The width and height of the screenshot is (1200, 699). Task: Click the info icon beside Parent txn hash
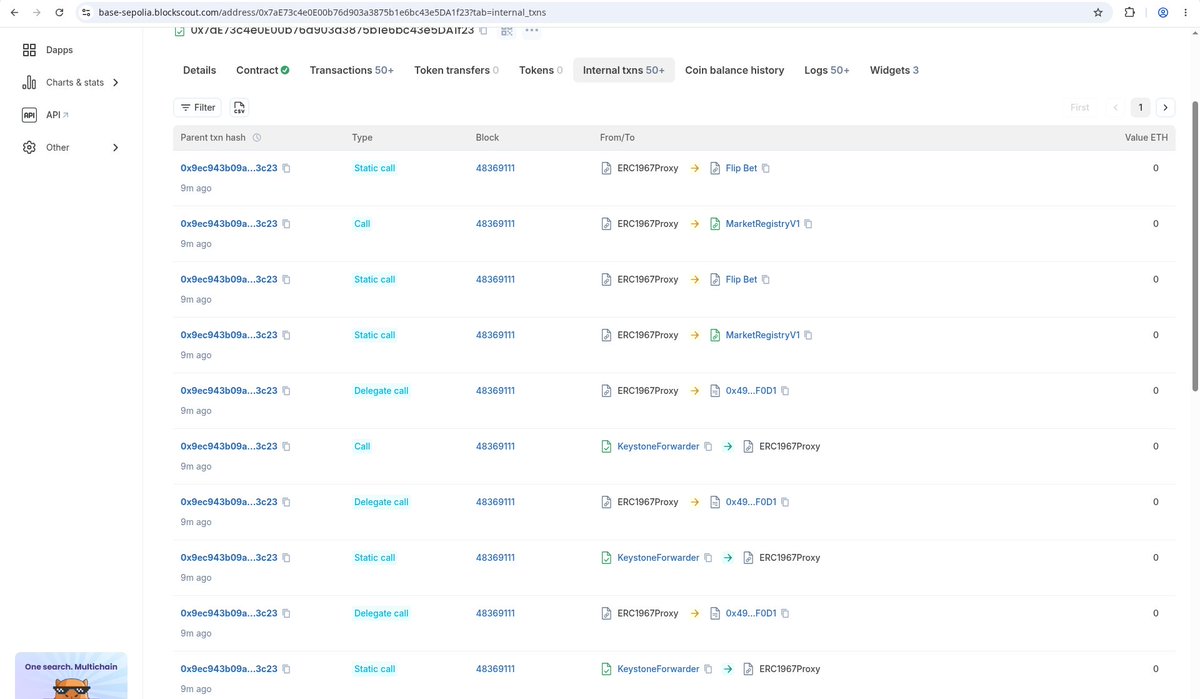(257, 138)
